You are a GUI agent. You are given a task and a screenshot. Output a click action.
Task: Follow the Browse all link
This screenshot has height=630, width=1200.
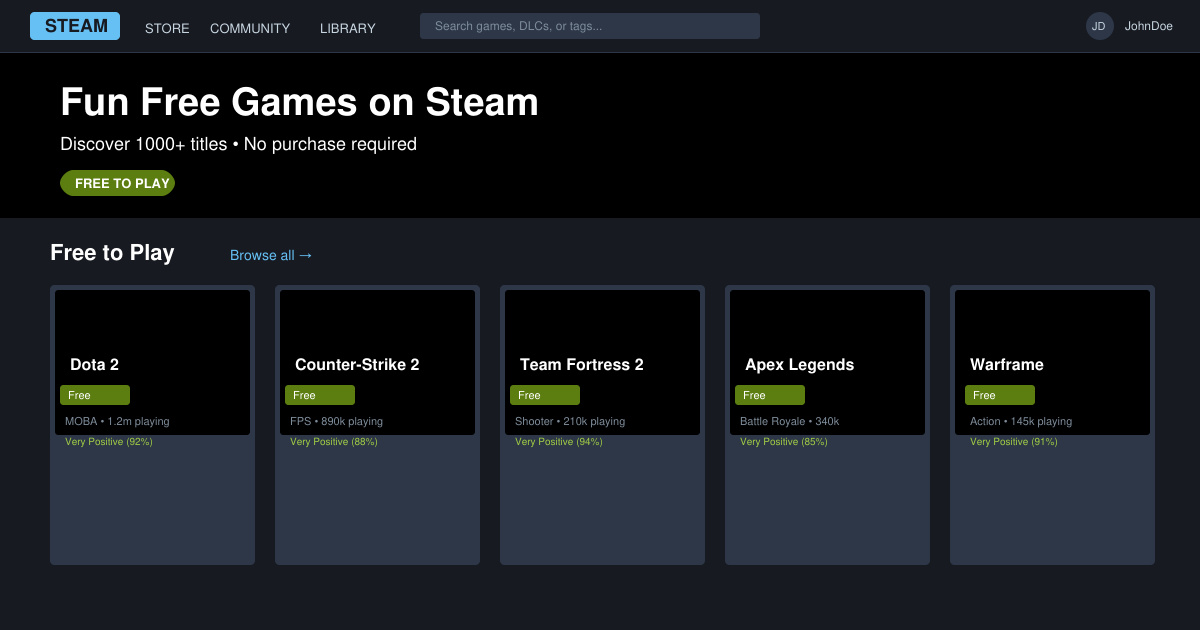click(271, 255)
